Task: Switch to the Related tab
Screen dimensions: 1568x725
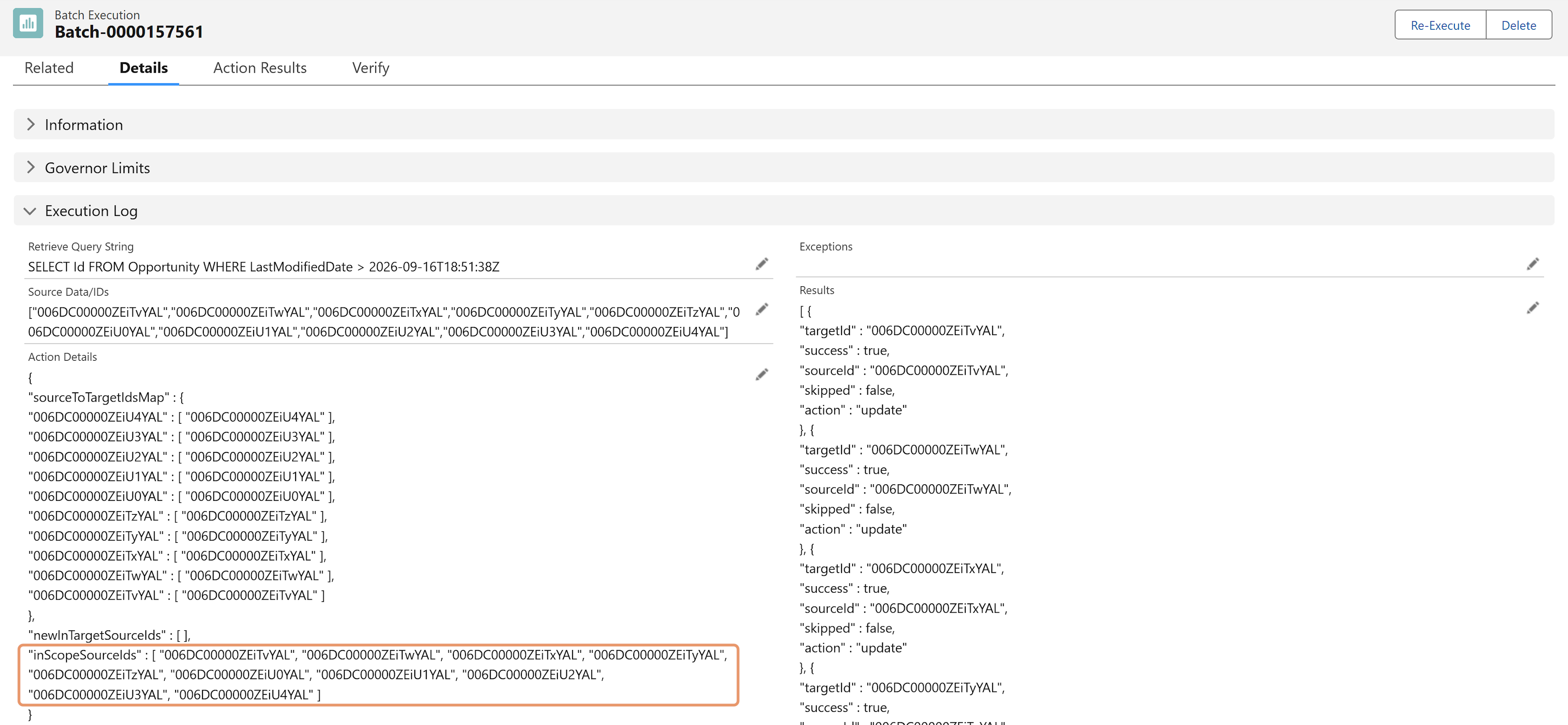Action: pos(49,68)
